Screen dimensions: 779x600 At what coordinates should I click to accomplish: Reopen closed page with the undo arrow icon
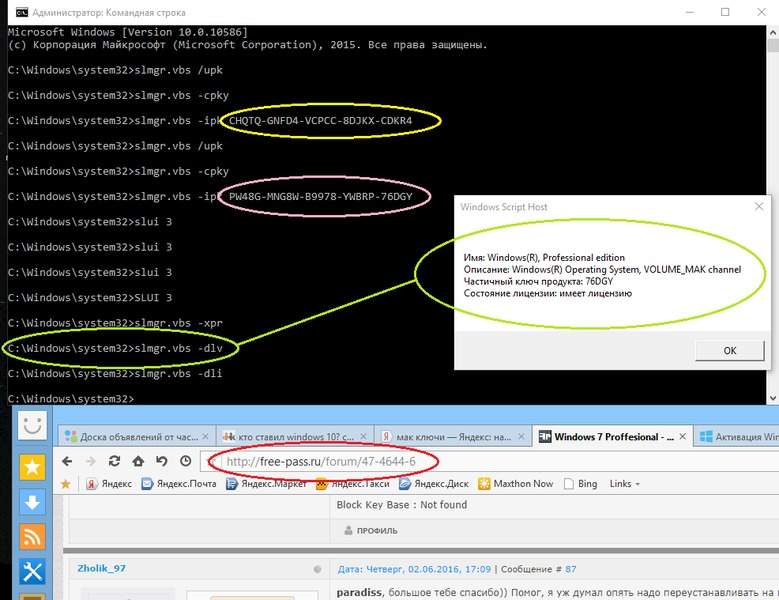tap(161, 461)
